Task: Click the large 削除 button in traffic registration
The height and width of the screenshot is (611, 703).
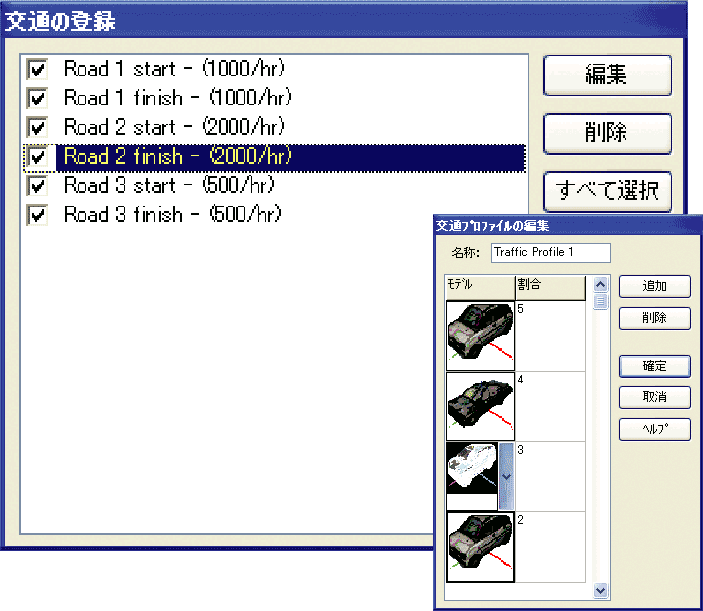Action: pyautogui.click(x=607, y=134)
